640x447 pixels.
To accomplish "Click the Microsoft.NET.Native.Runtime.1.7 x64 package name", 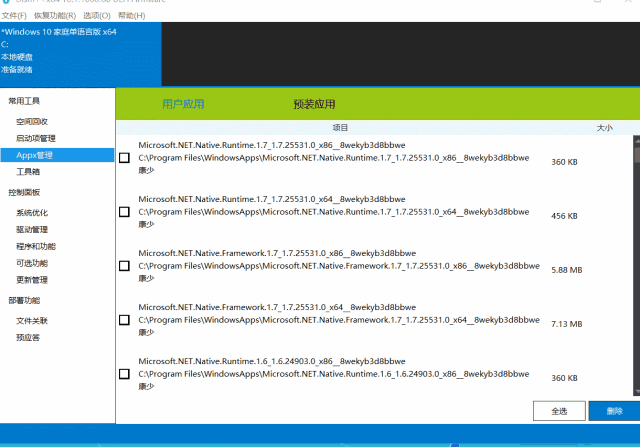I will tap(272, 199).
